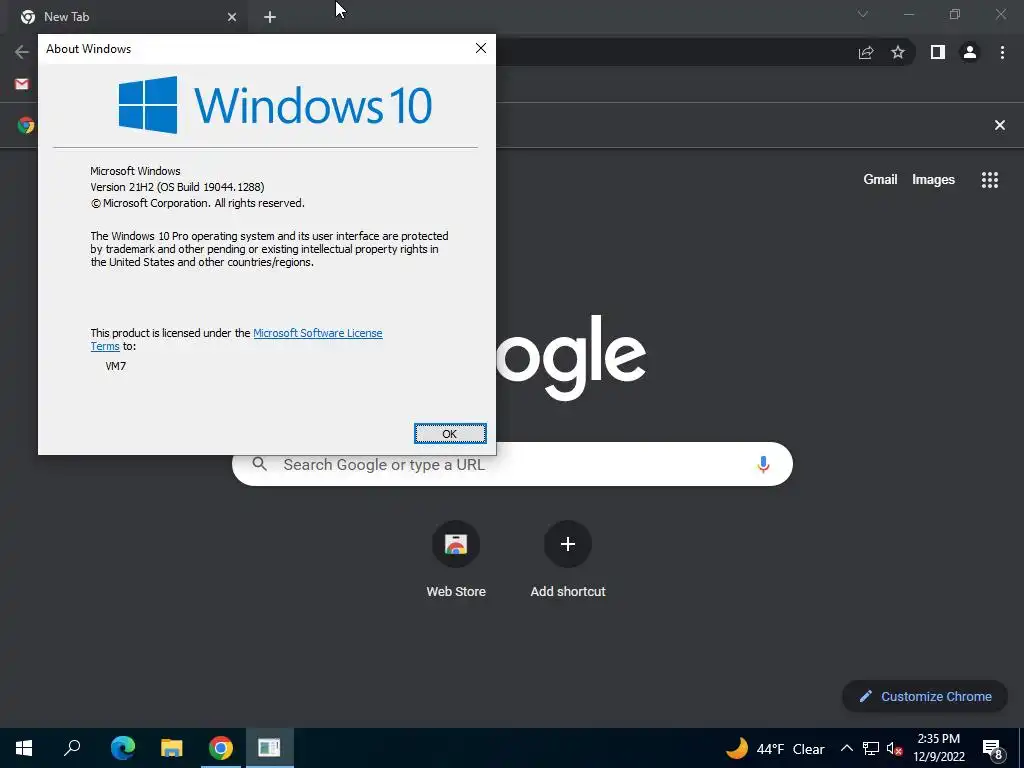Image resolution: width=1024 pixels, height=768 pixels.
Task: Start voice search with microphone
Action: pos(763,464)
